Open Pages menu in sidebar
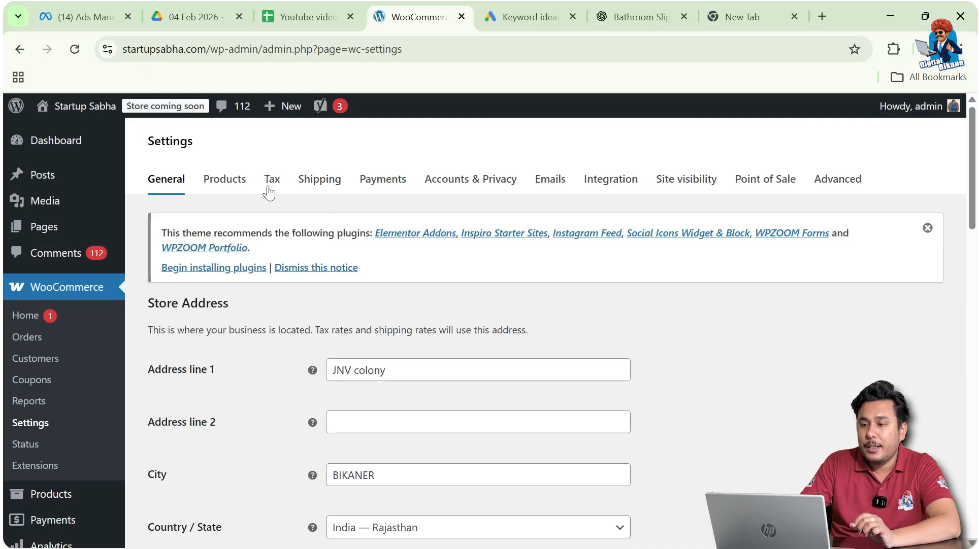 [44, 227]
